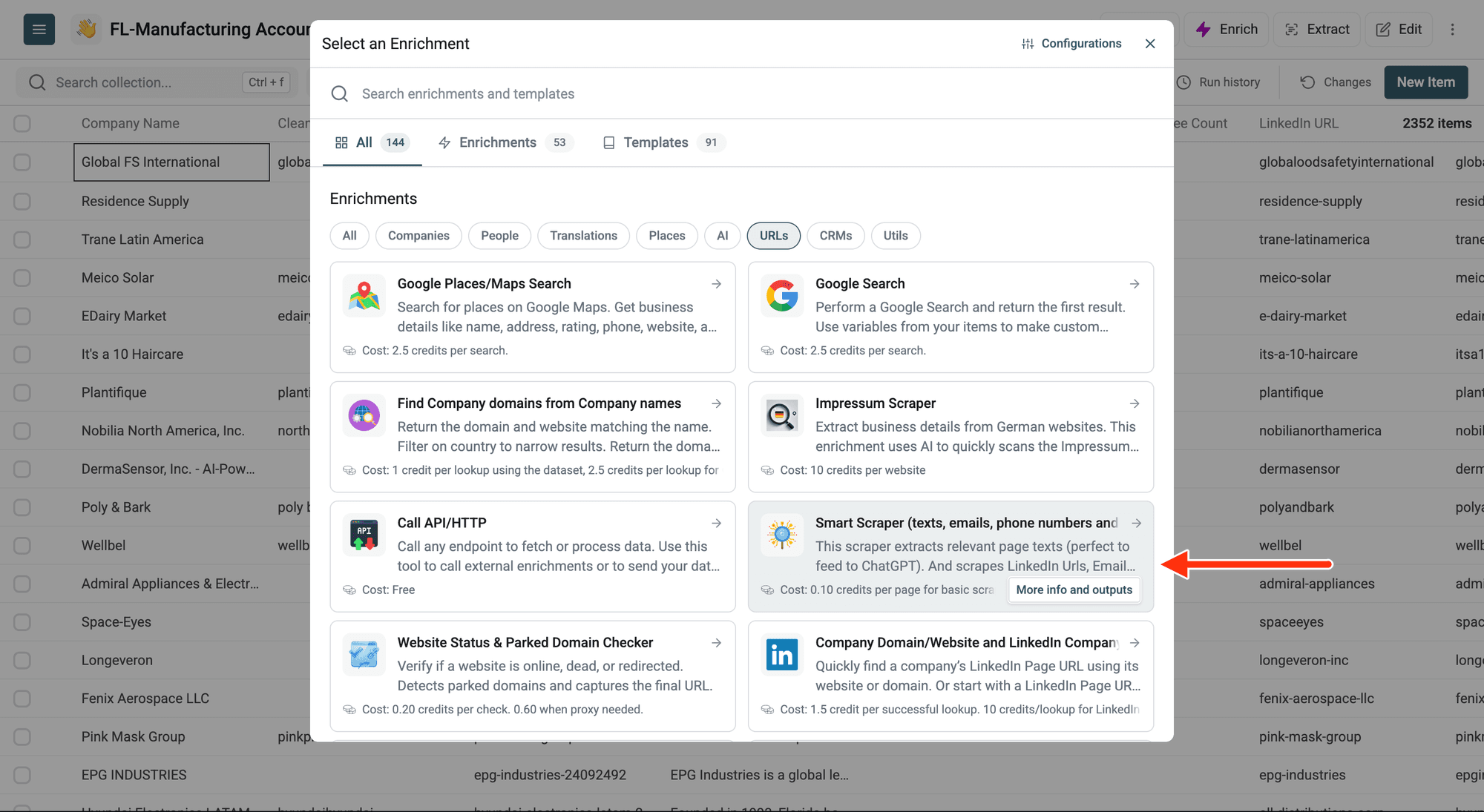
Task: Click the Smart Scraper icon
Action: (x=782, y=535)
